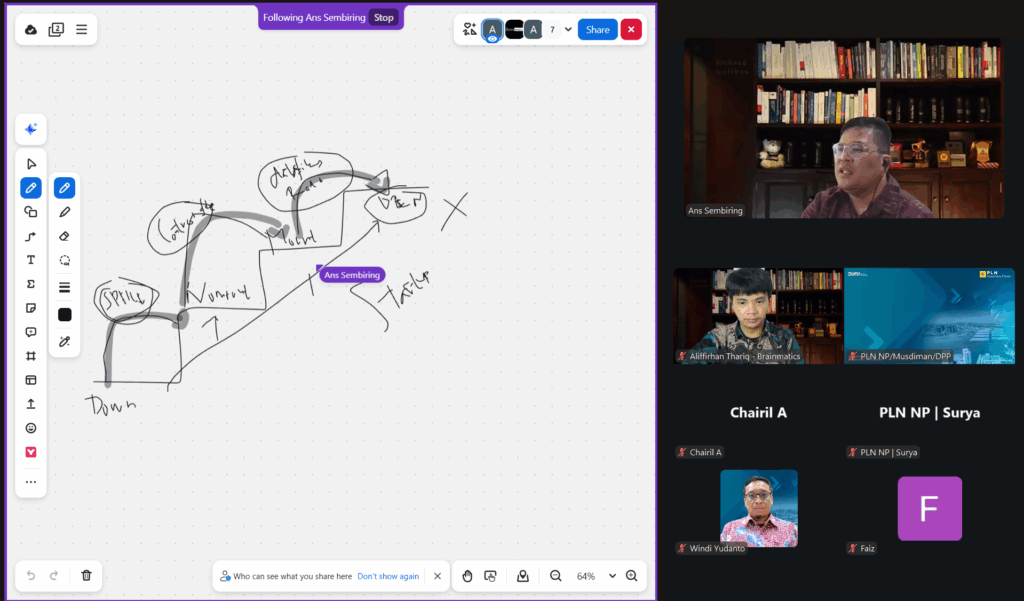This screenshot has width=1024, height=601.
Task: Select the Text tool
Action: (x=31, y=260)
